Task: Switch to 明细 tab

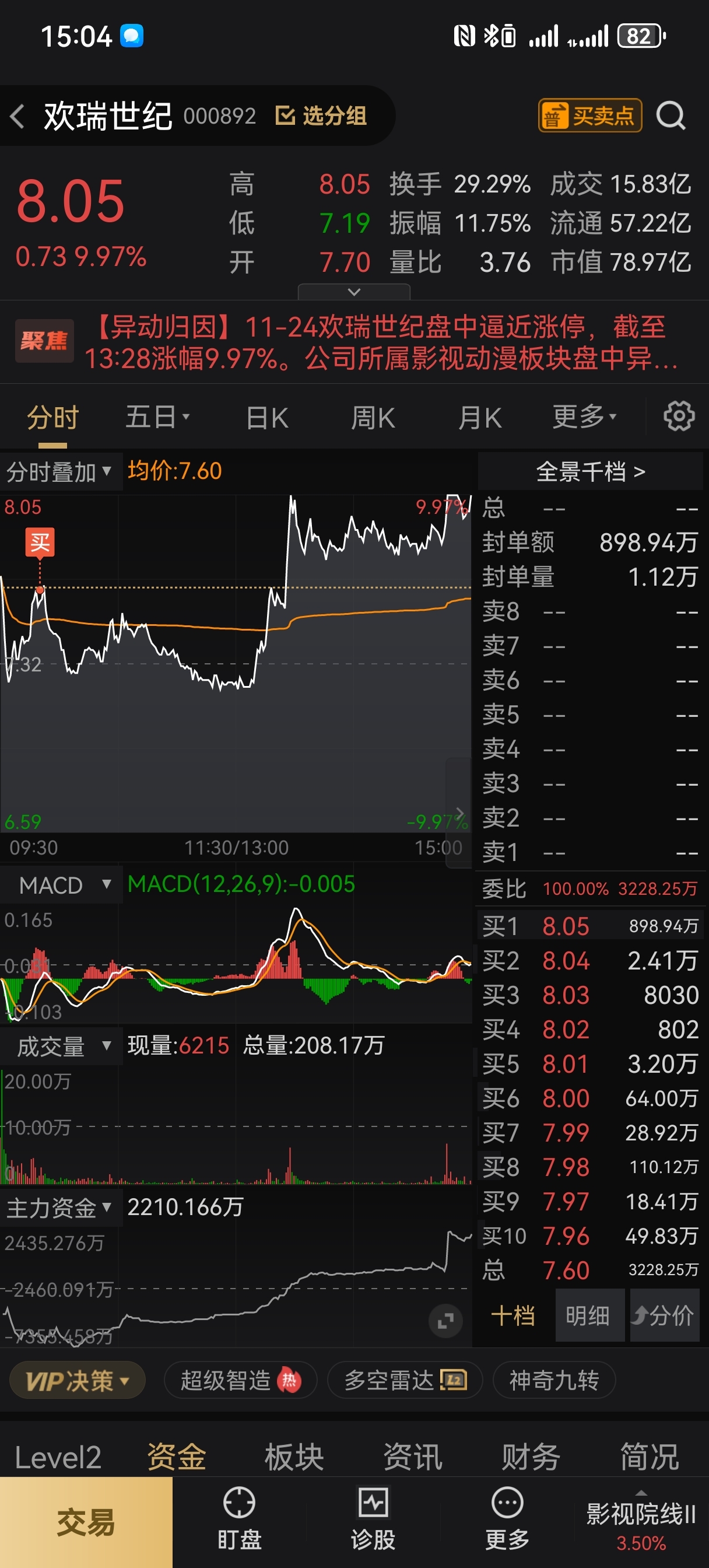Action: [589, 1315]
